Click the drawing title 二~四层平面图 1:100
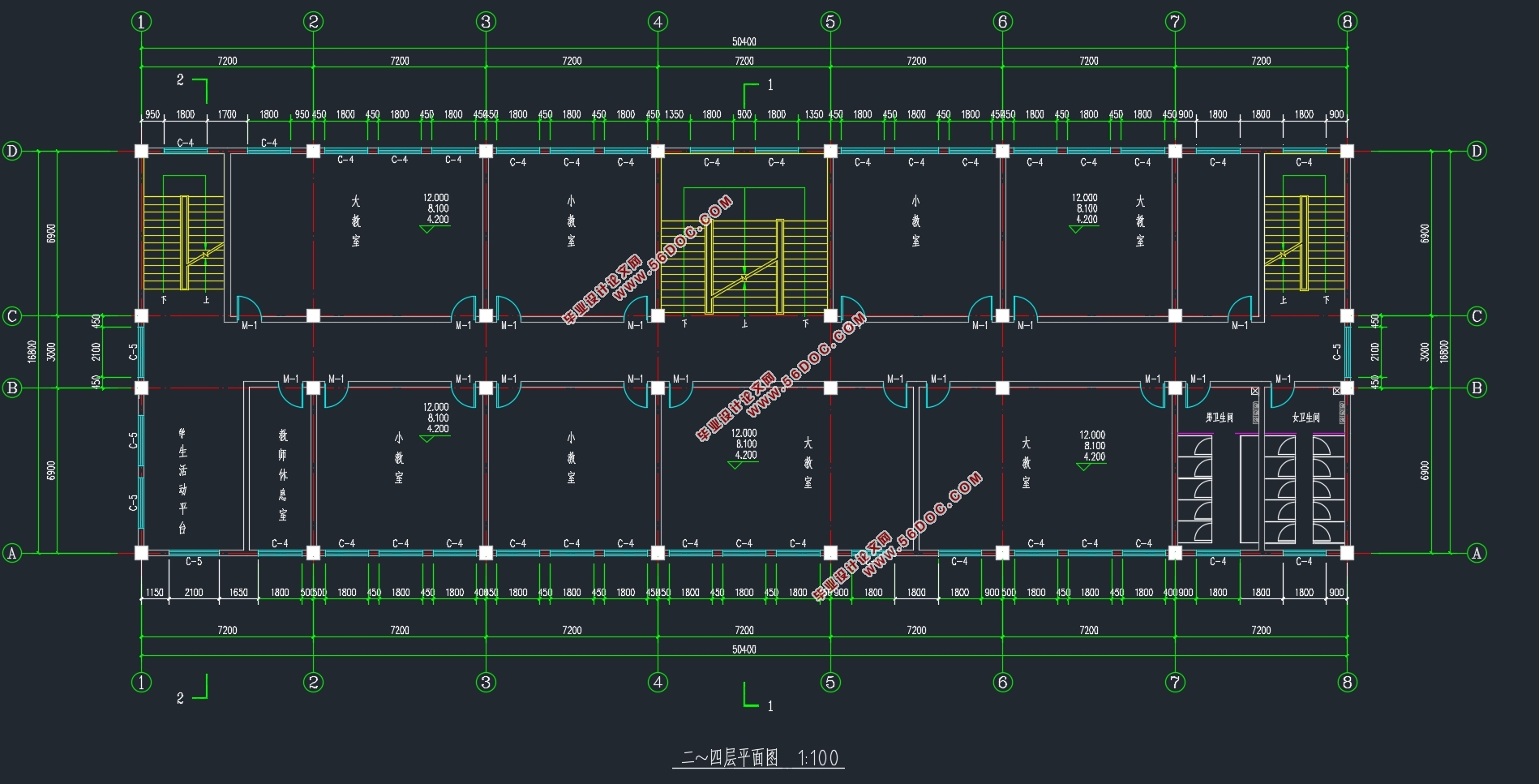Viewport: 1539px width, 784px height. click(x=759, y=758)
